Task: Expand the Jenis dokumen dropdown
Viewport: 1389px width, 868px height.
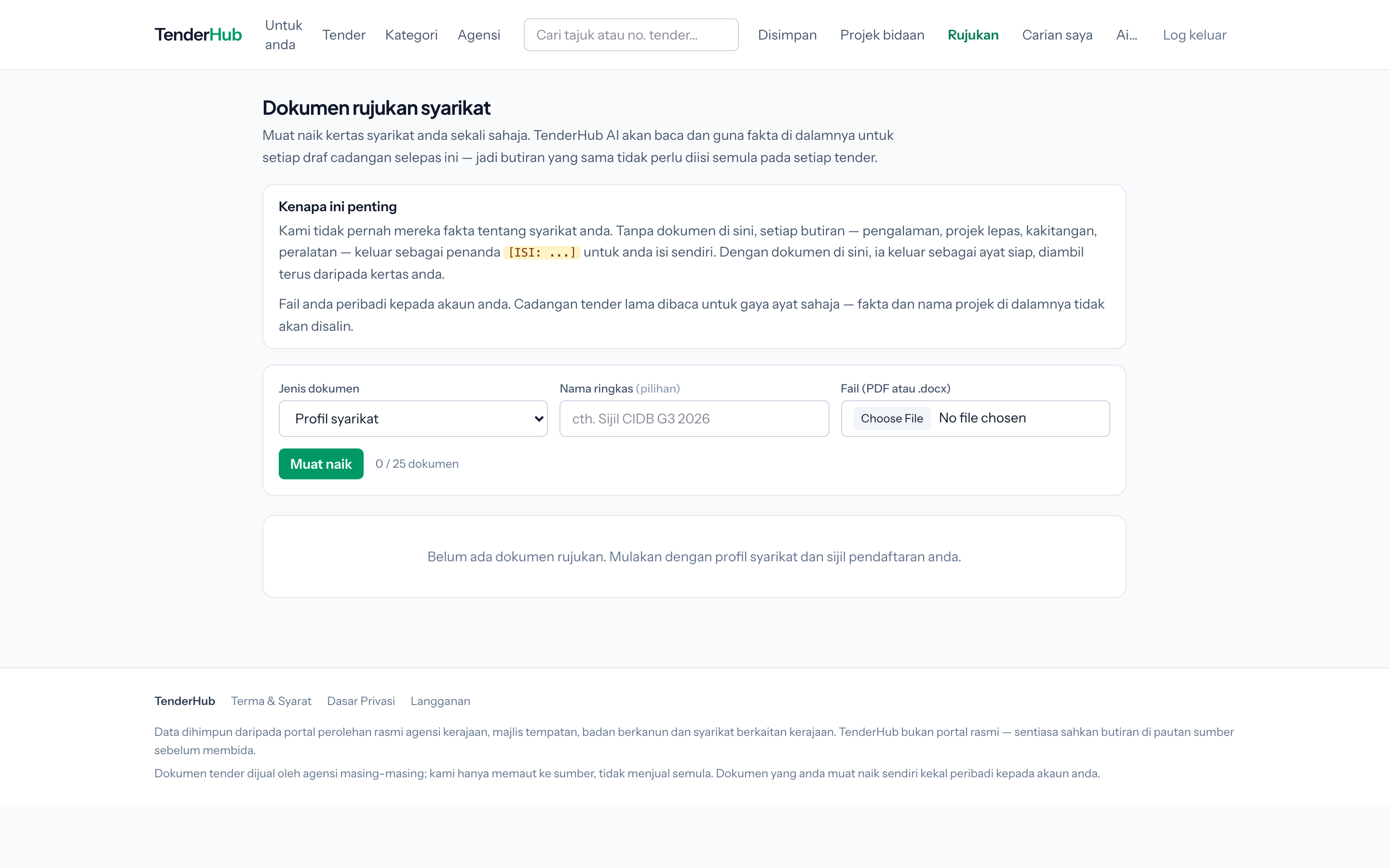Action: 413,419
